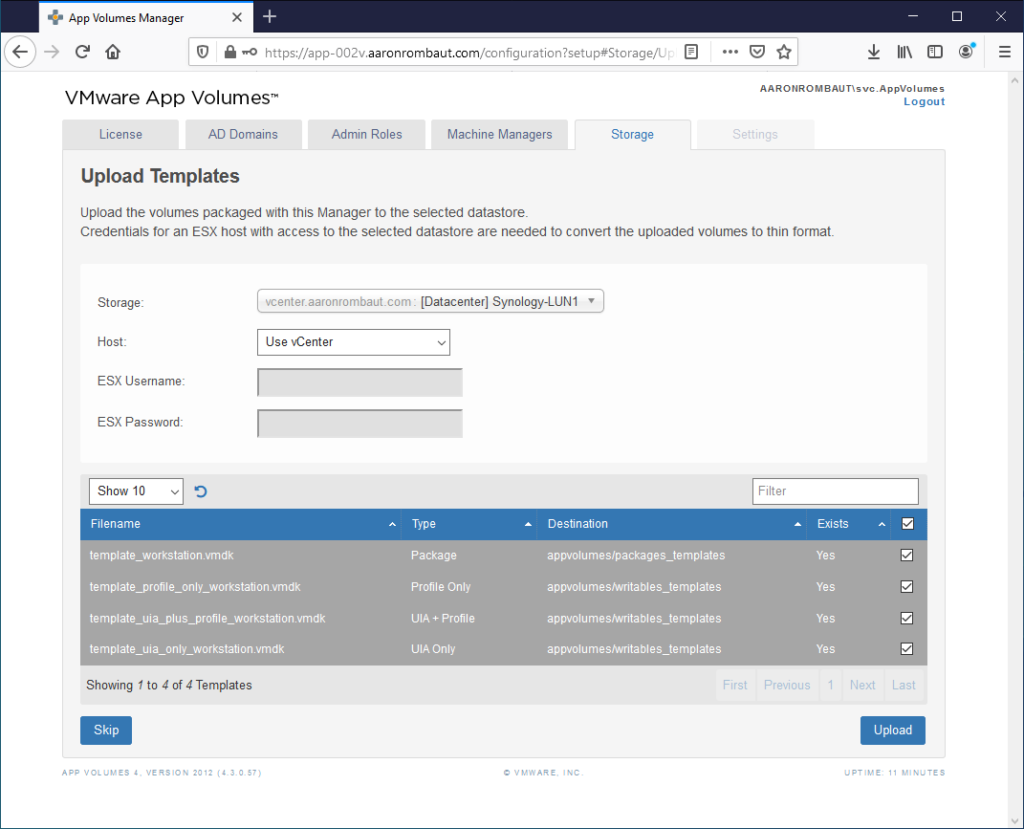
Task: Open the Firefox hamburger menu
Action: tap(1004, 52)
